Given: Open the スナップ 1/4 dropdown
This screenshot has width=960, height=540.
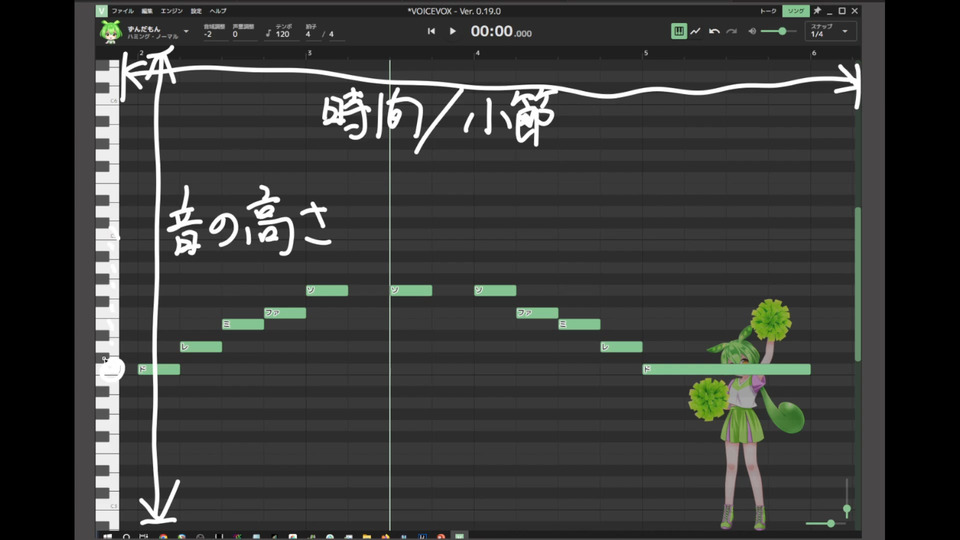Looking at the screenshot, I should [x=830, y=31].
